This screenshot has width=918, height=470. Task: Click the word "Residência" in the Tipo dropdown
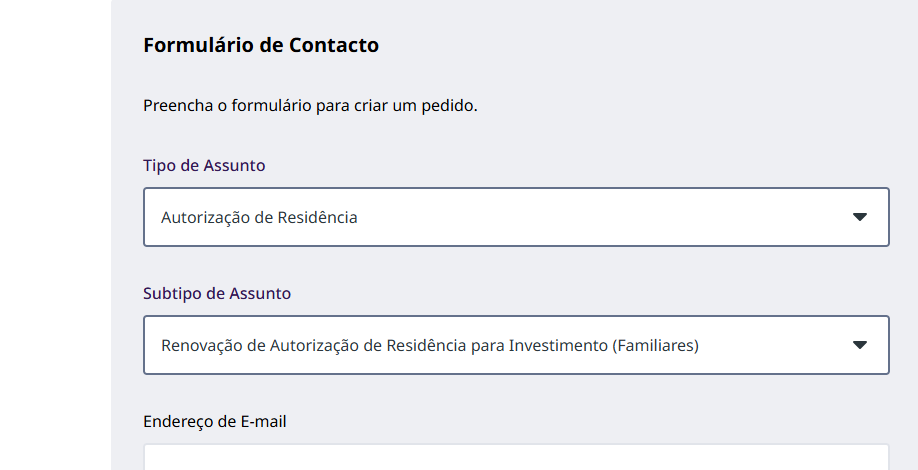[x=319, y=217]
